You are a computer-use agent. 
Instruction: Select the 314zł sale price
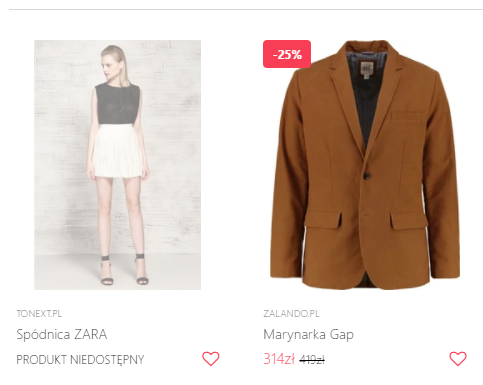click(x=279, y=359)
